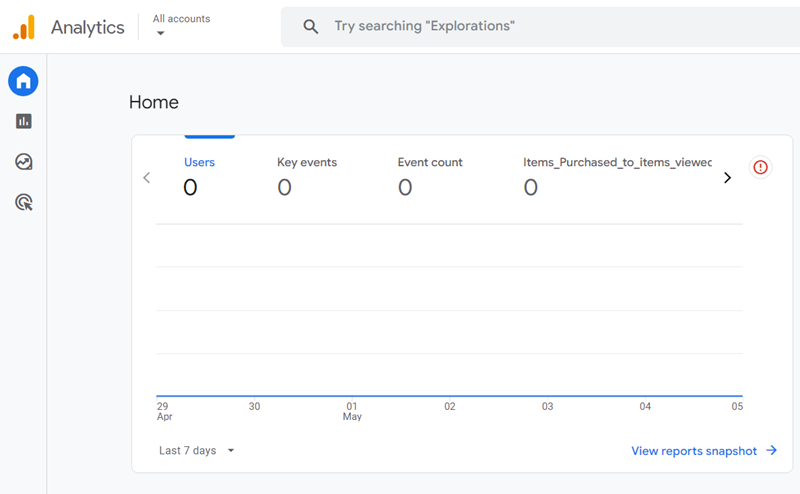Open the Home sidebar icon

pyautogui.click(x=23, y=81)
